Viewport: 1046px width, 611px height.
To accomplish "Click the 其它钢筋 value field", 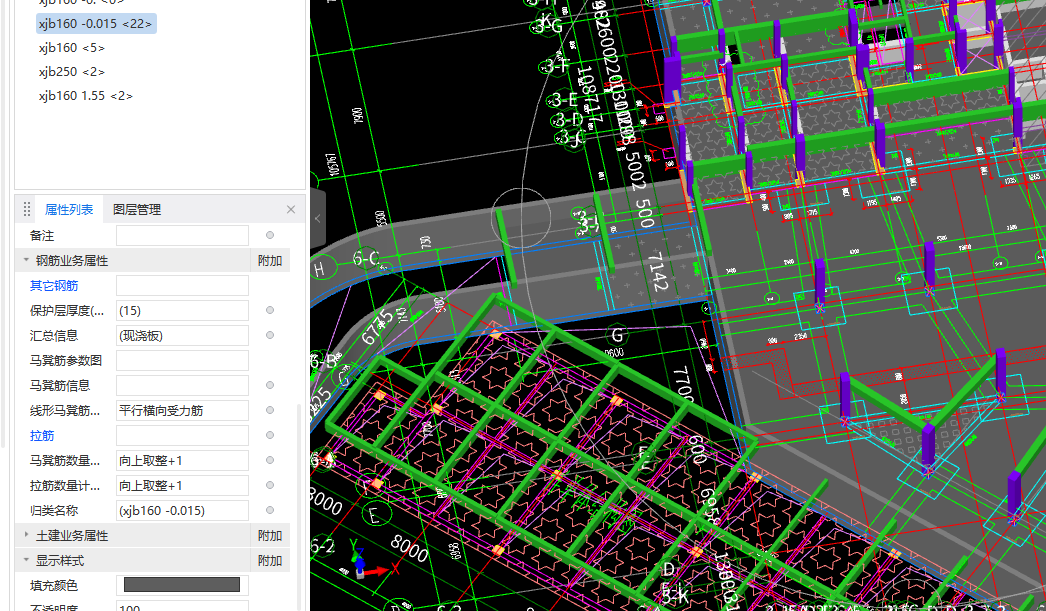I will click(x=182, y=285).
